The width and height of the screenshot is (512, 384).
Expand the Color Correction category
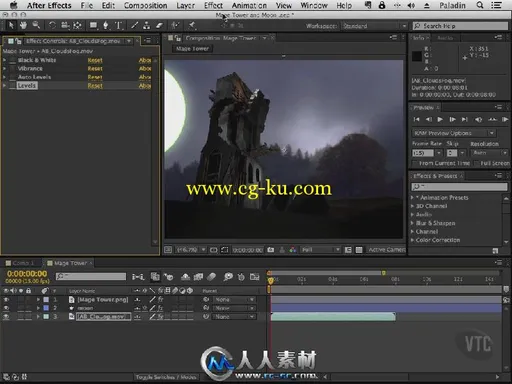(x=413, y=240)
